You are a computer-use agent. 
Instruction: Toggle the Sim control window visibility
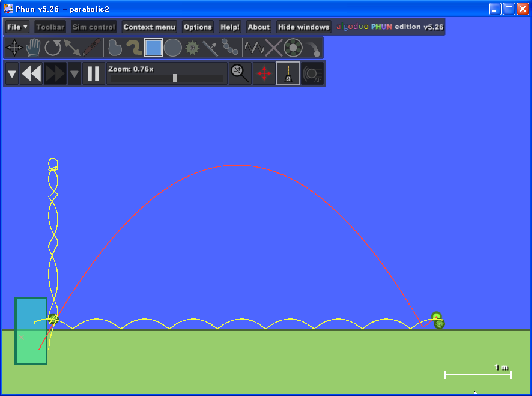click(x=94, y=27)
